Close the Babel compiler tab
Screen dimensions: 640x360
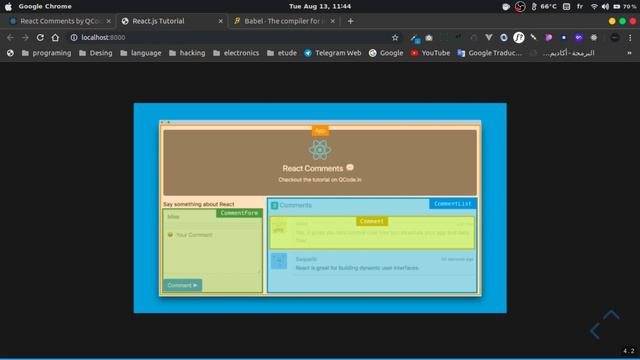333,21
